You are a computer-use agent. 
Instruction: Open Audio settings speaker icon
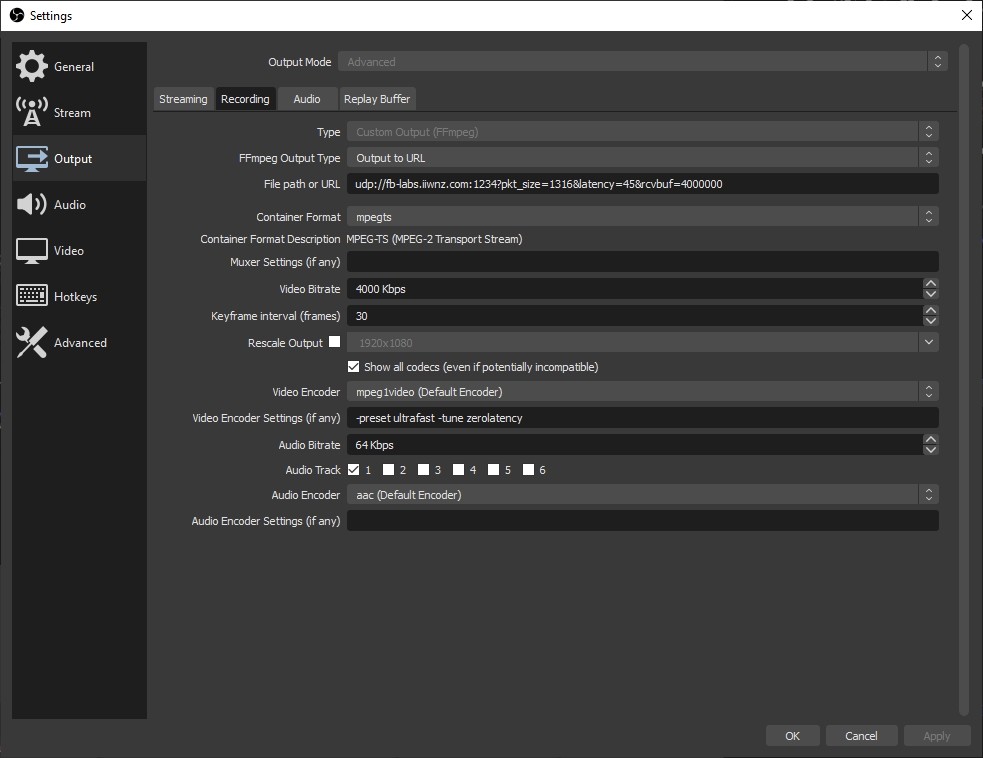[31, 204]
